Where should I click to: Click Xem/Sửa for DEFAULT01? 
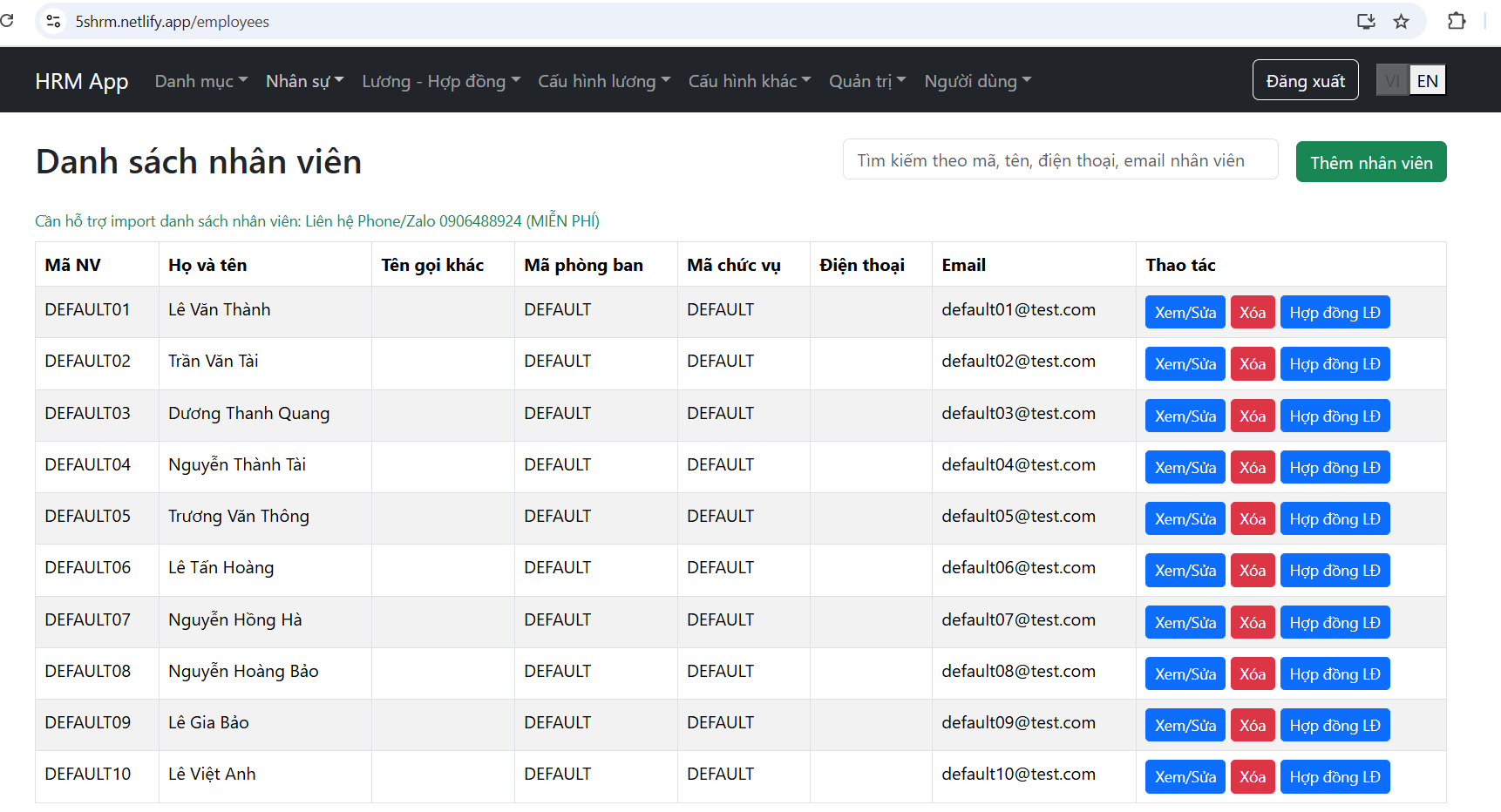[1185, 312]
